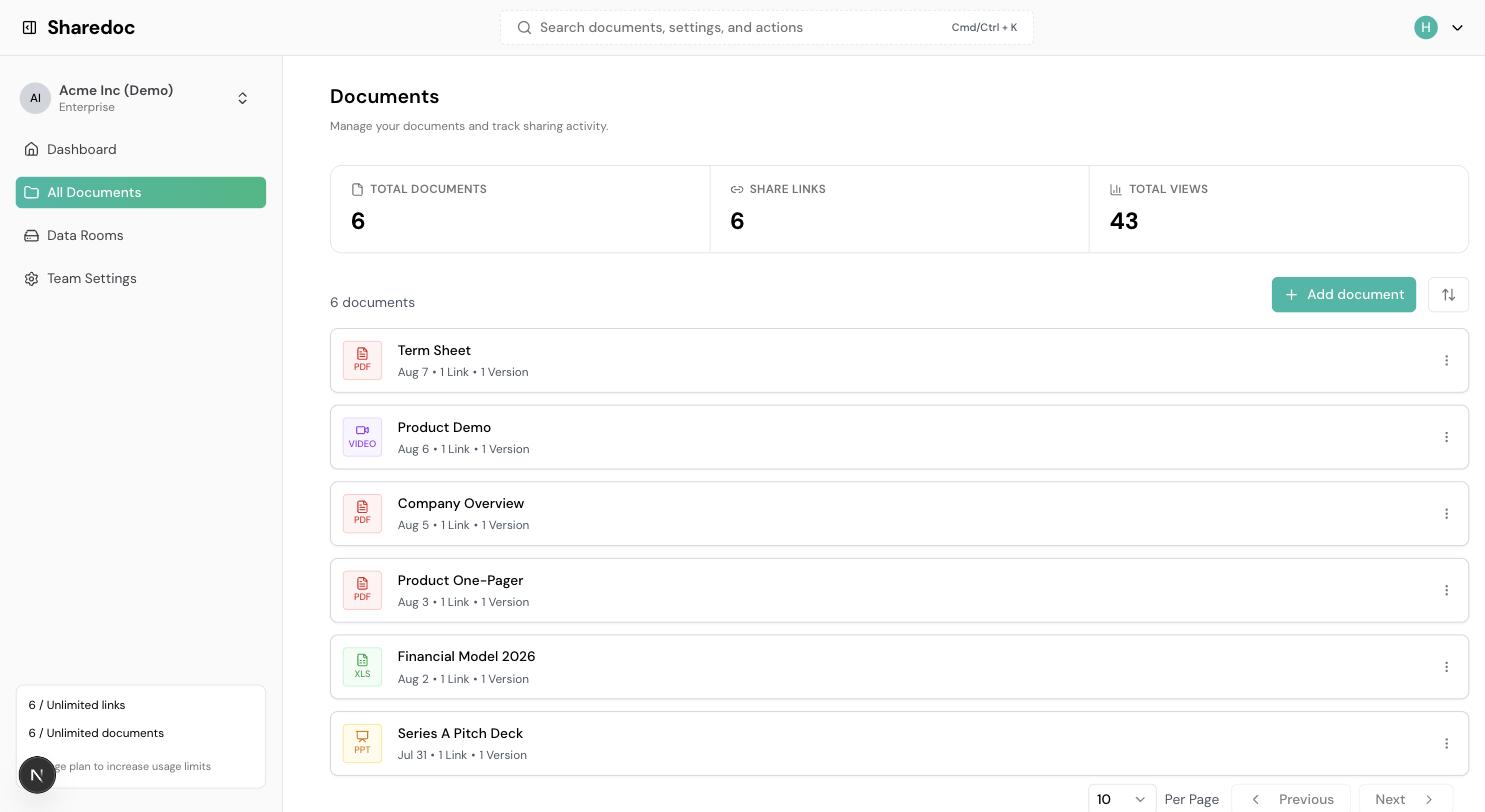The width and height of the screenshot is (1485, 812).
Task: Select All Documents in sidebar
Action: [x=141, y=192]
